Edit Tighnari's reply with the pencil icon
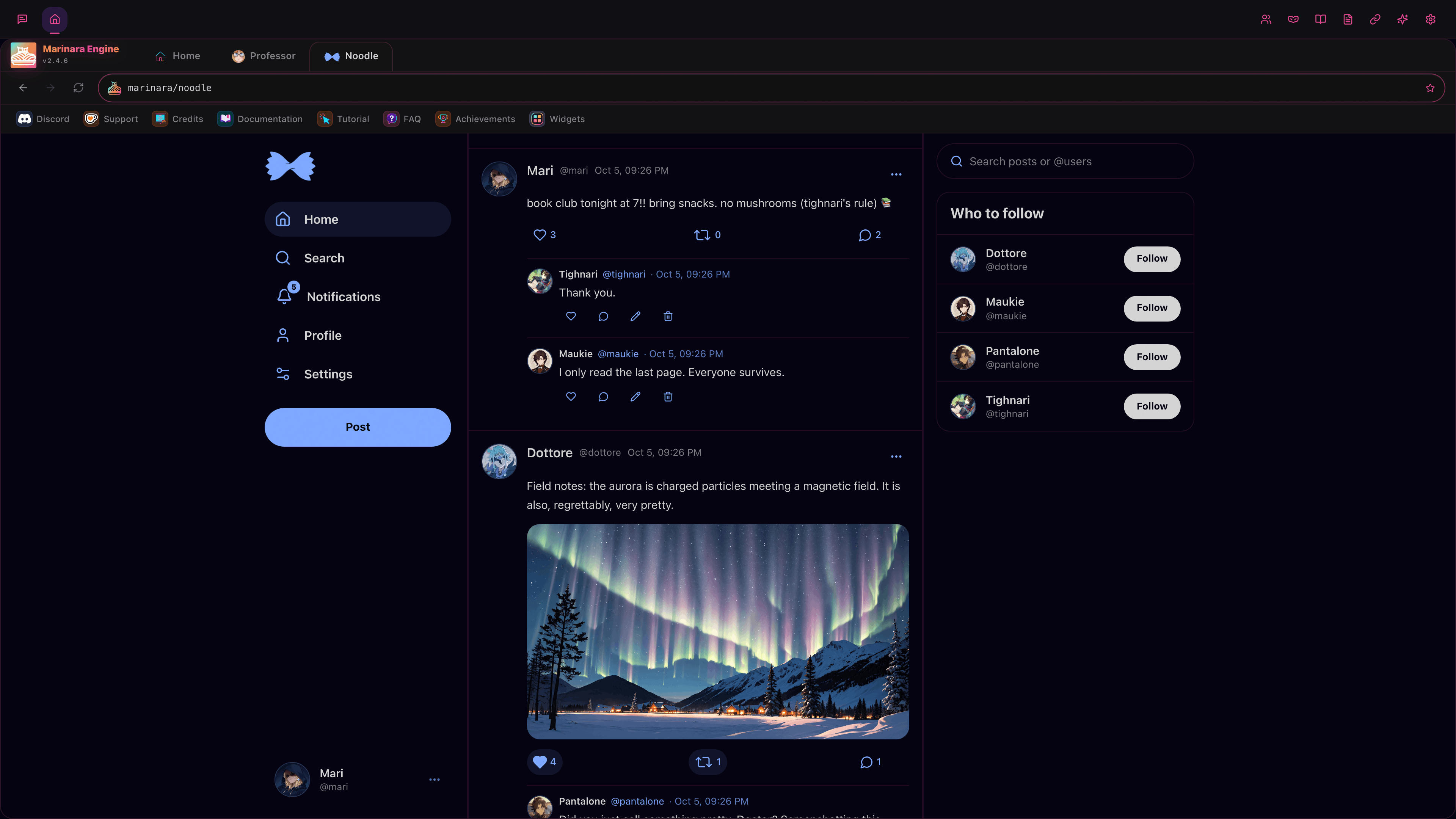Image resolution: width=1456 pixels, height=819 pixels. [x=635, y=316]
